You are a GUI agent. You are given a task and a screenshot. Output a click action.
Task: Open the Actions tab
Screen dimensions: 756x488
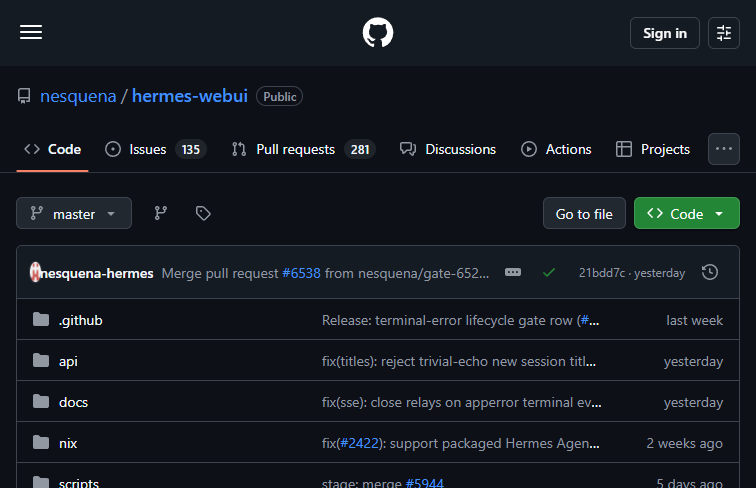(556, 149)
